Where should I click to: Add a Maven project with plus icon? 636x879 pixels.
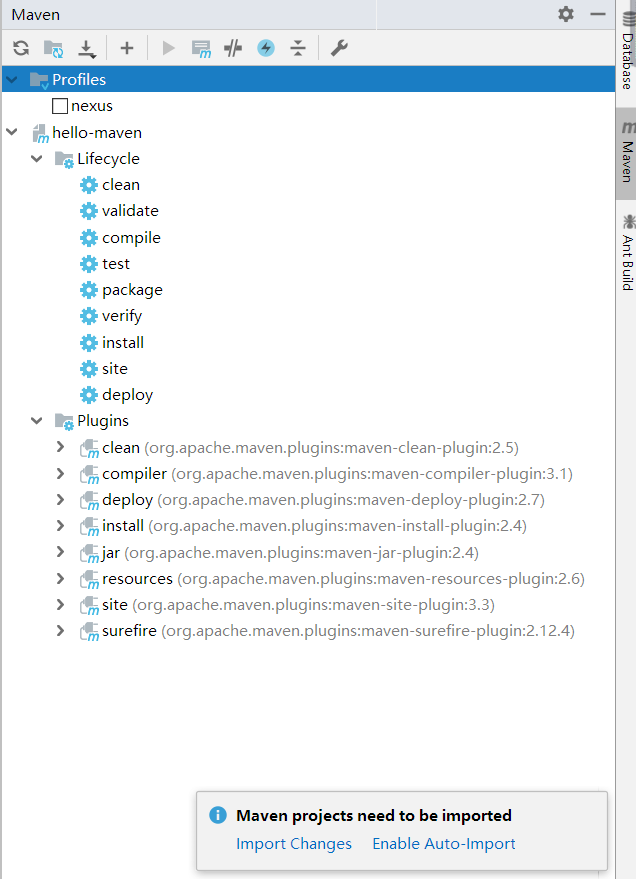(x=127, y=48)
